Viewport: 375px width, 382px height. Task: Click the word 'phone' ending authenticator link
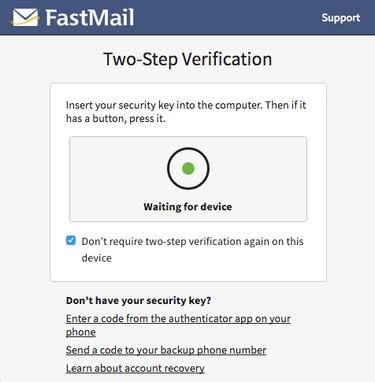(81, 332)
